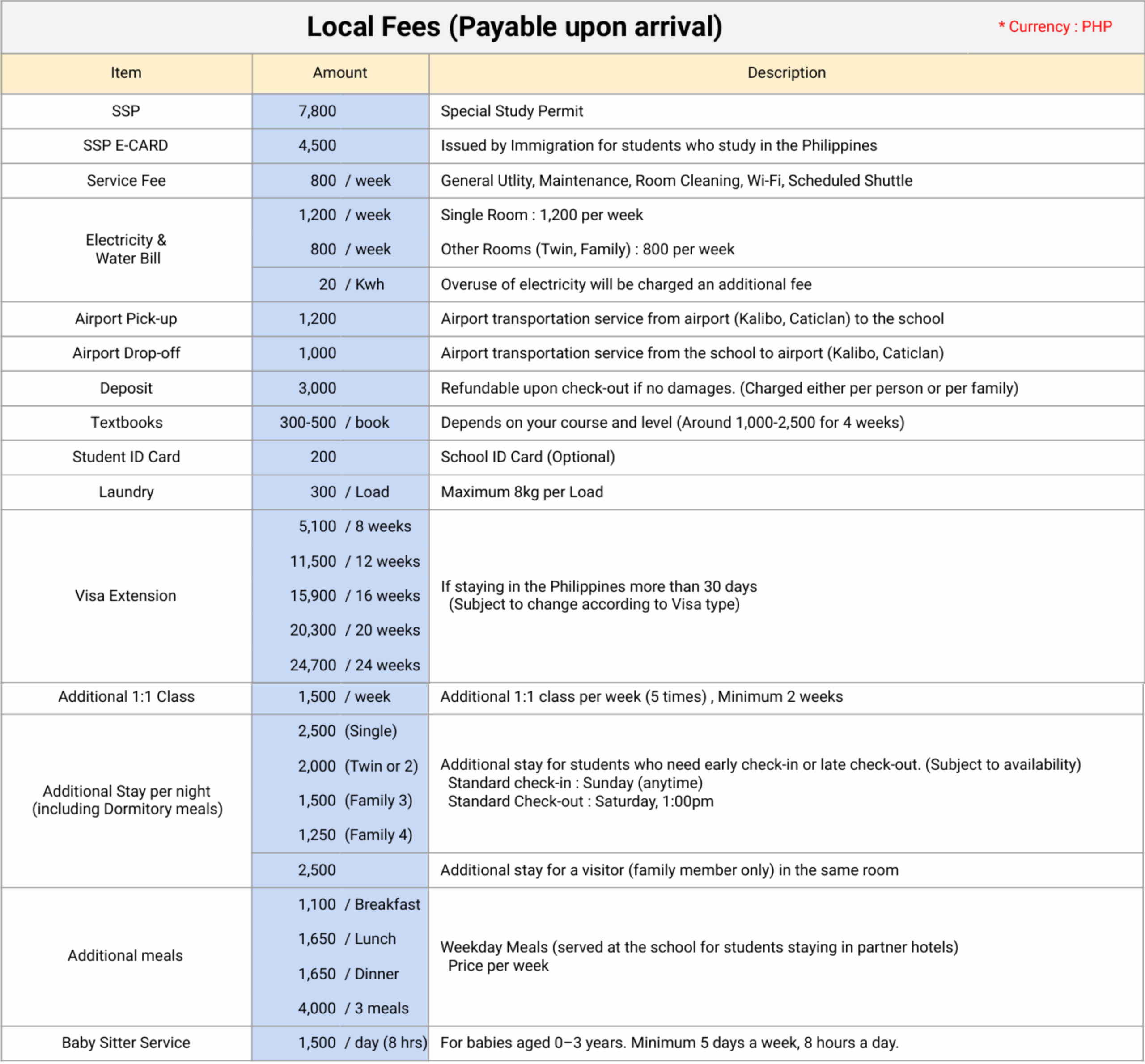Click the 'Local Fees (Payable upon arrival)' title
Screen dimensions: 1145x1064
[x=514, y=27]
